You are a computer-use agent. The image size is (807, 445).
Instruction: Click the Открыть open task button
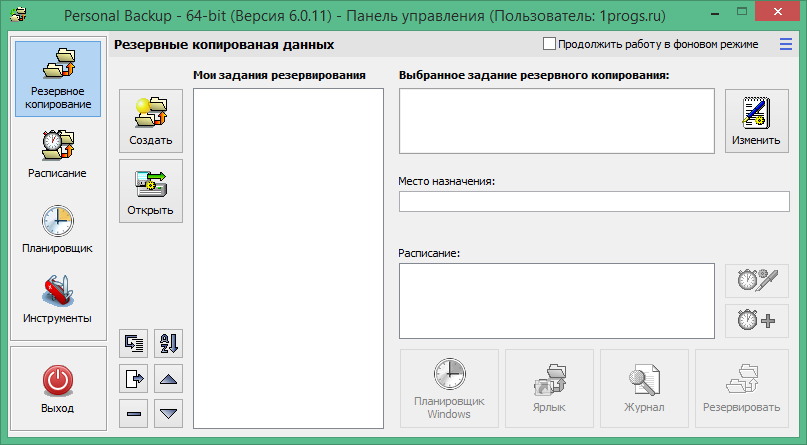(x=150, y=190)
